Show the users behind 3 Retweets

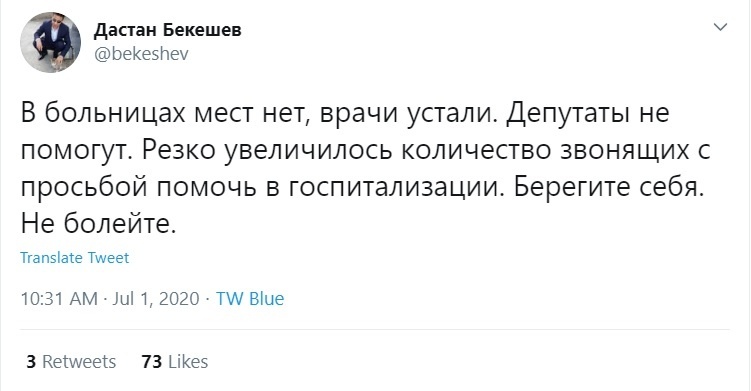tap(71, 361)
